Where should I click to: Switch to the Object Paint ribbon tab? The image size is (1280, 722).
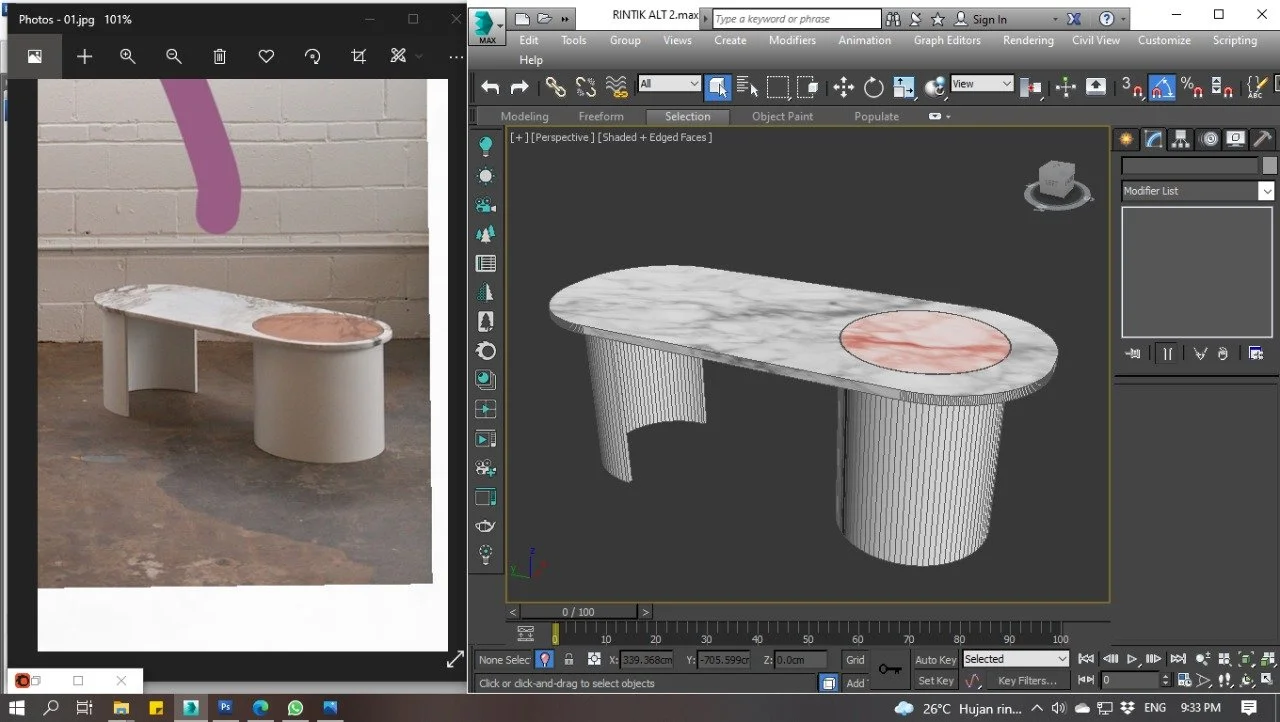[782, 116]
